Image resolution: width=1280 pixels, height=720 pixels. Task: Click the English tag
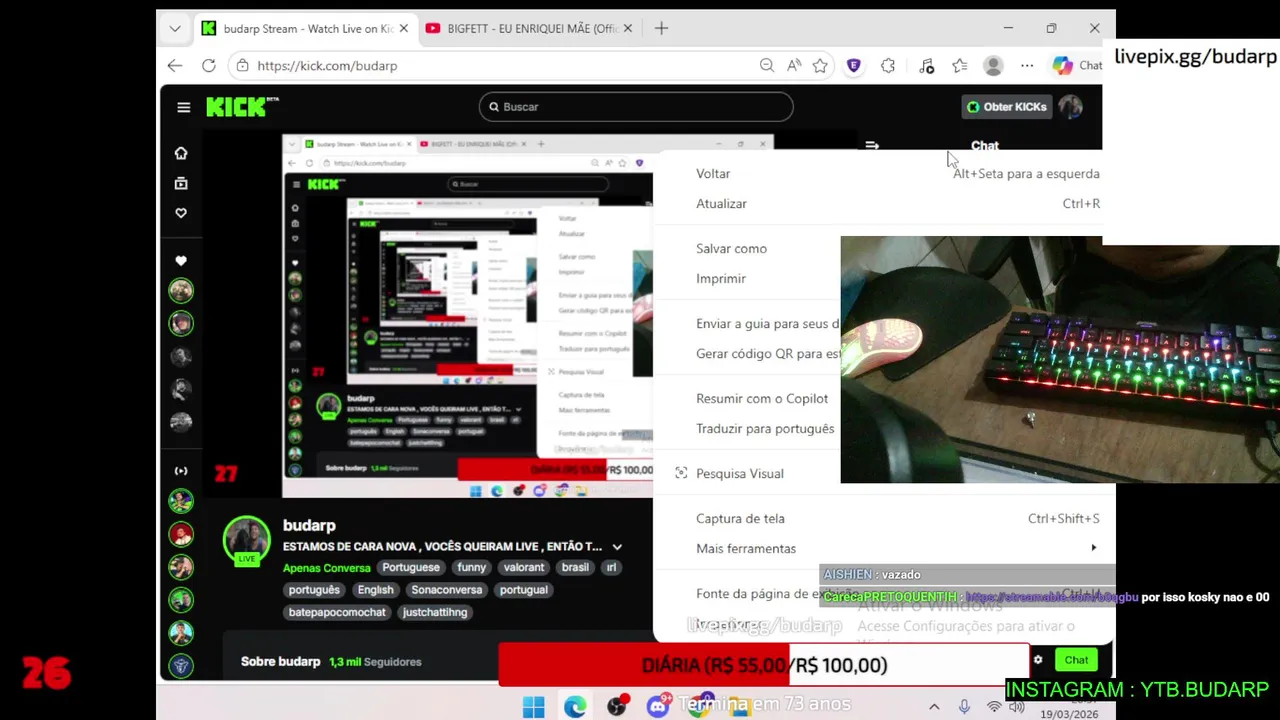click(376, 590)
